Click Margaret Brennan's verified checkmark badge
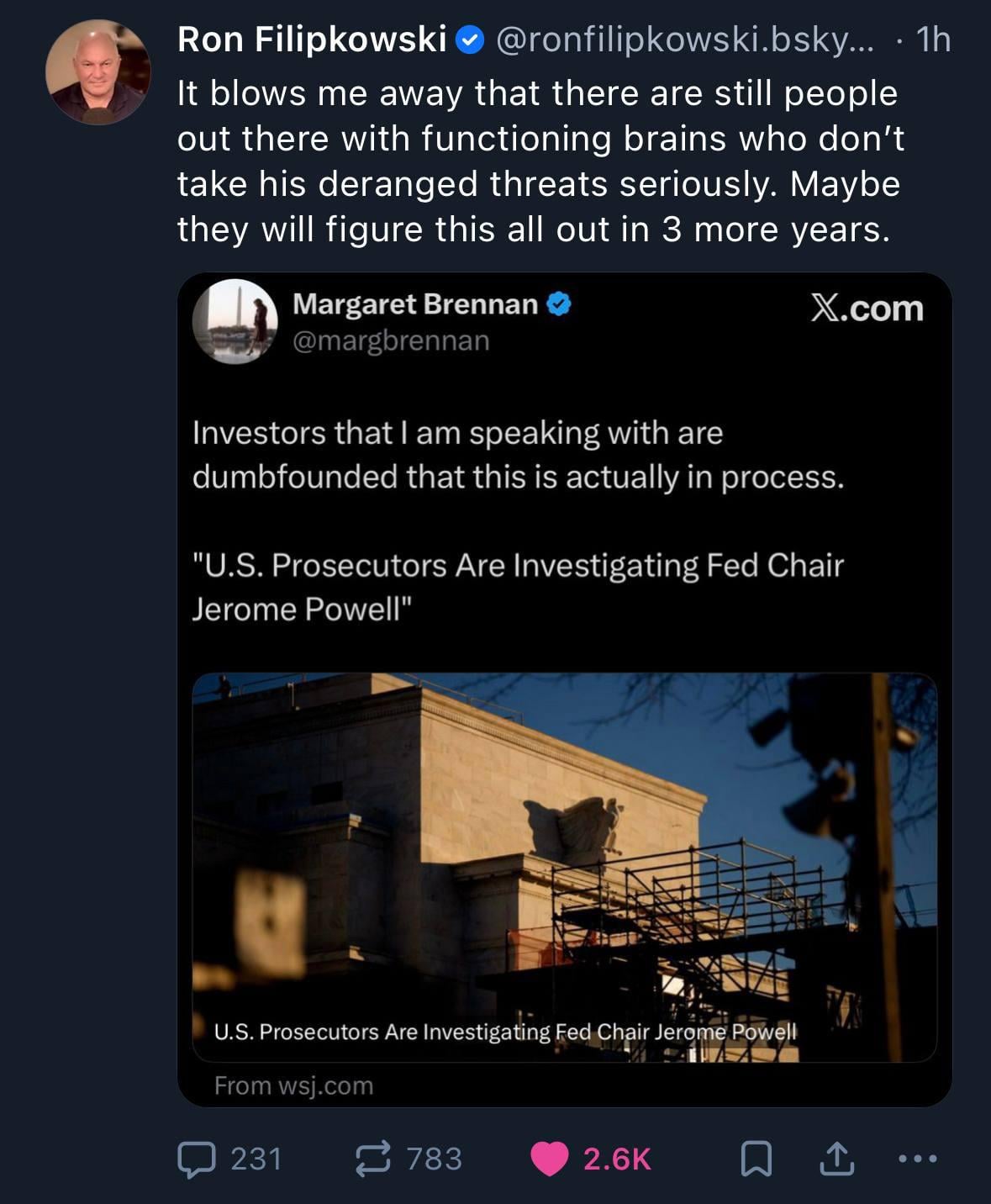The height and width of the screenshot is (1204, 991). pos(559,304)
